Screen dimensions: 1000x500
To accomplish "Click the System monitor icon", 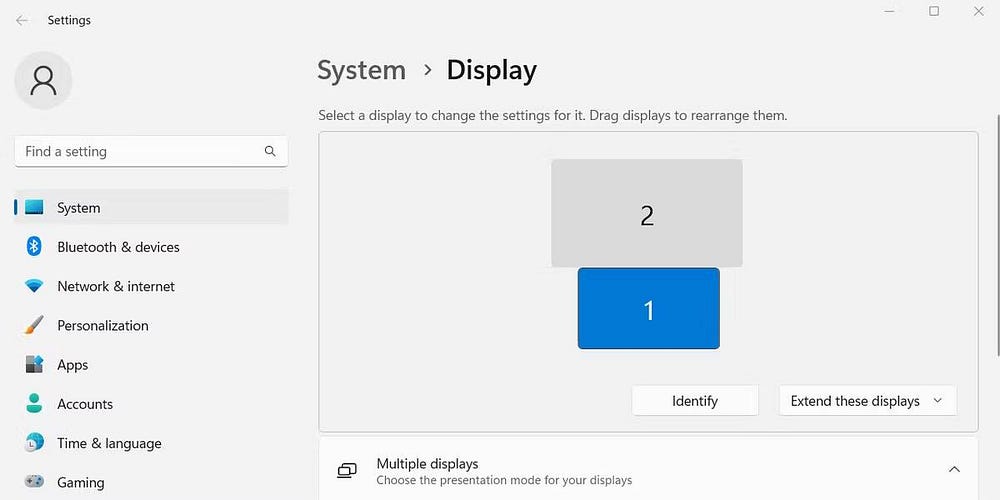I will [x=34, y=207].
